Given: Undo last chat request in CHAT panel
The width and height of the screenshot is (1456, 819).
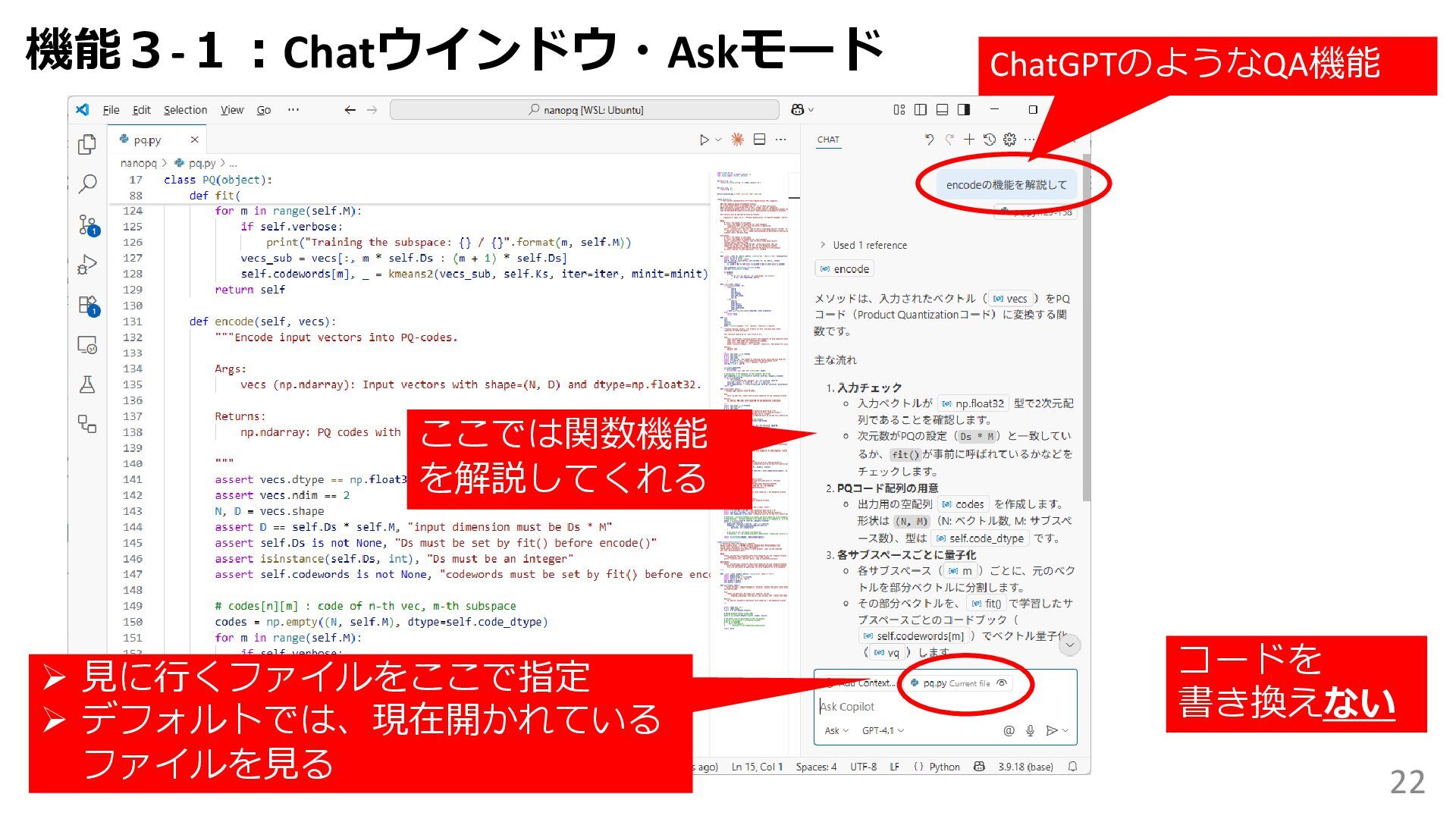Looking at the screenshot, I should [x=929, y=140].
